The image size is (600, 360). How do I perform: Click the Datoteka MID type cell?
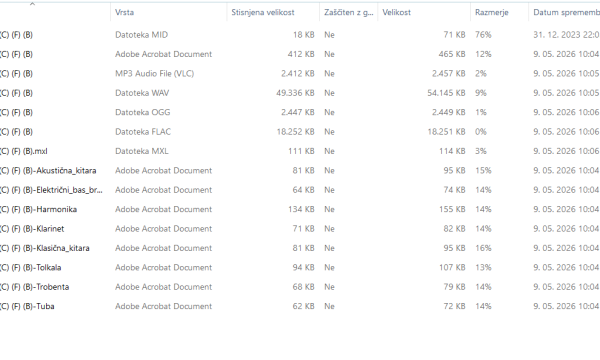point(142,35)
